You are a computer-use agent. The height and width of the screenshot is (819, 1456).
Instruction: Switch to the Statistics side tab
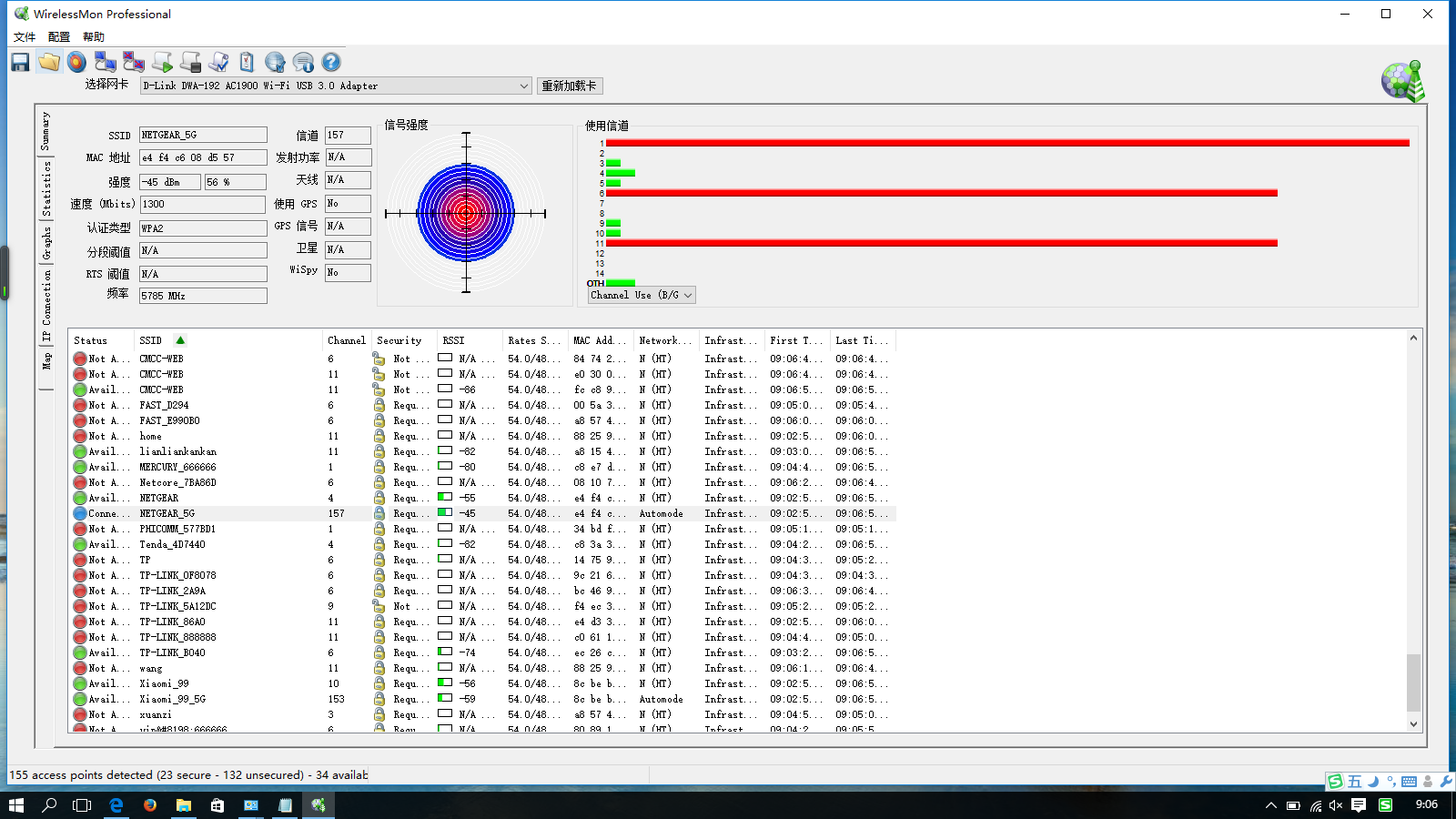point(45,188)
